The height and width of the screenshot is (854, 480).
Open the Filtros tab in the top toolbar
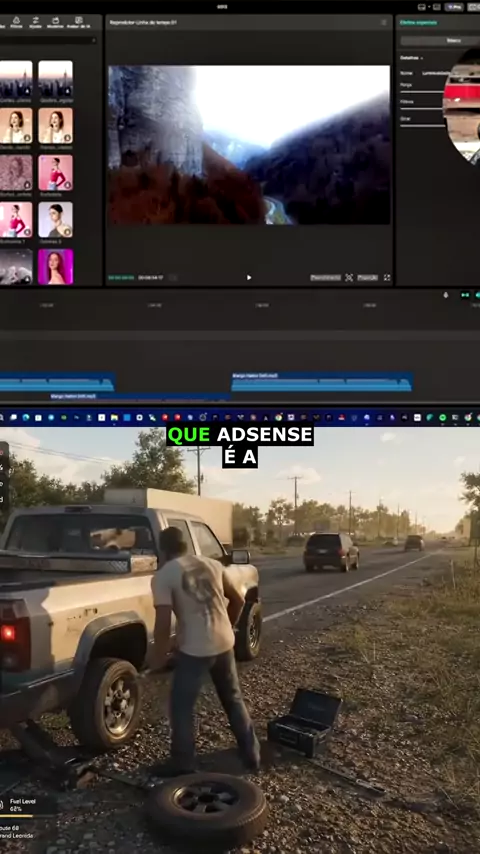click(16, 22)
